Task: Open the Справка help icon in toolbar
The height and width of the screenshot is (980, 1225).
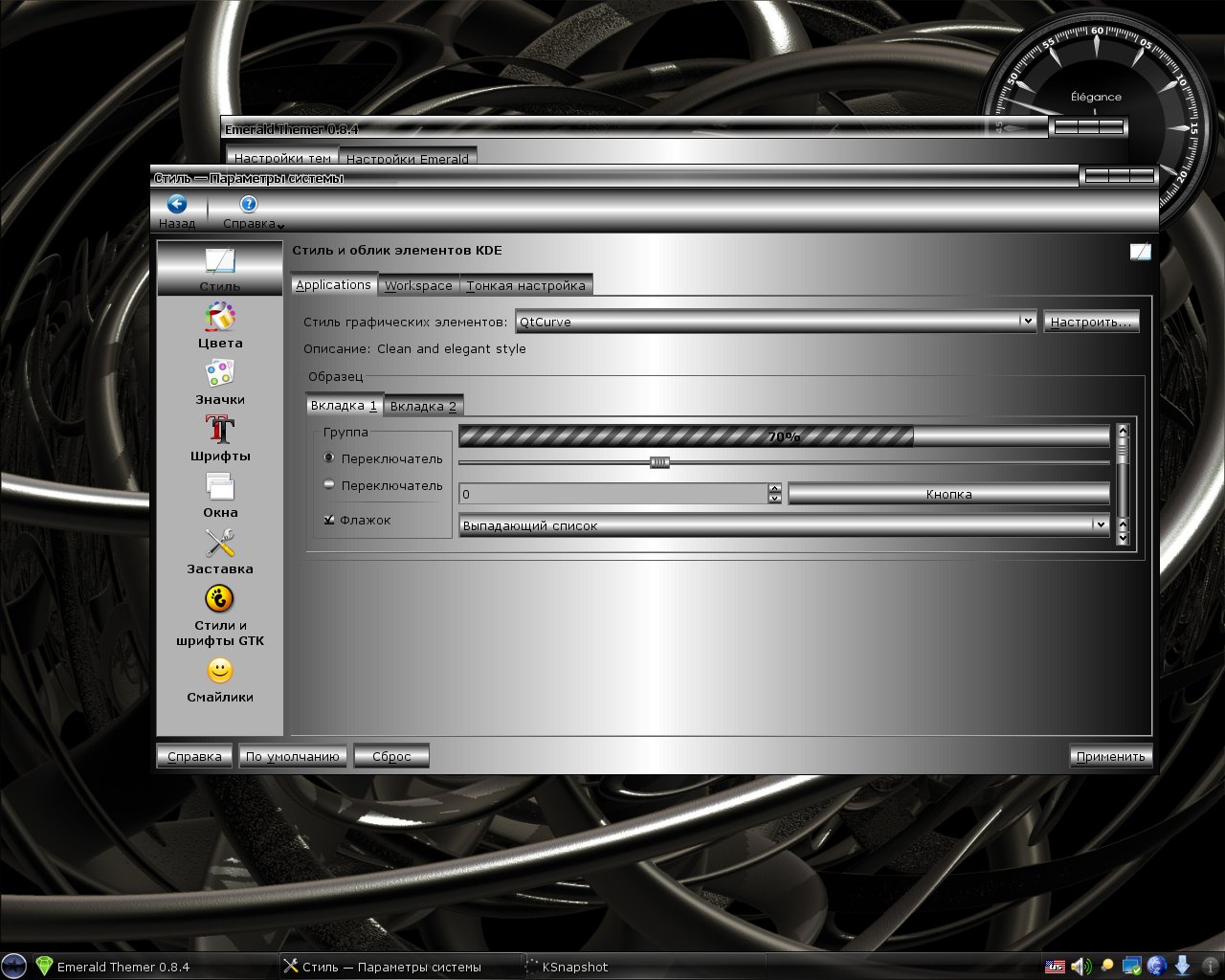Action: [249, 204]
